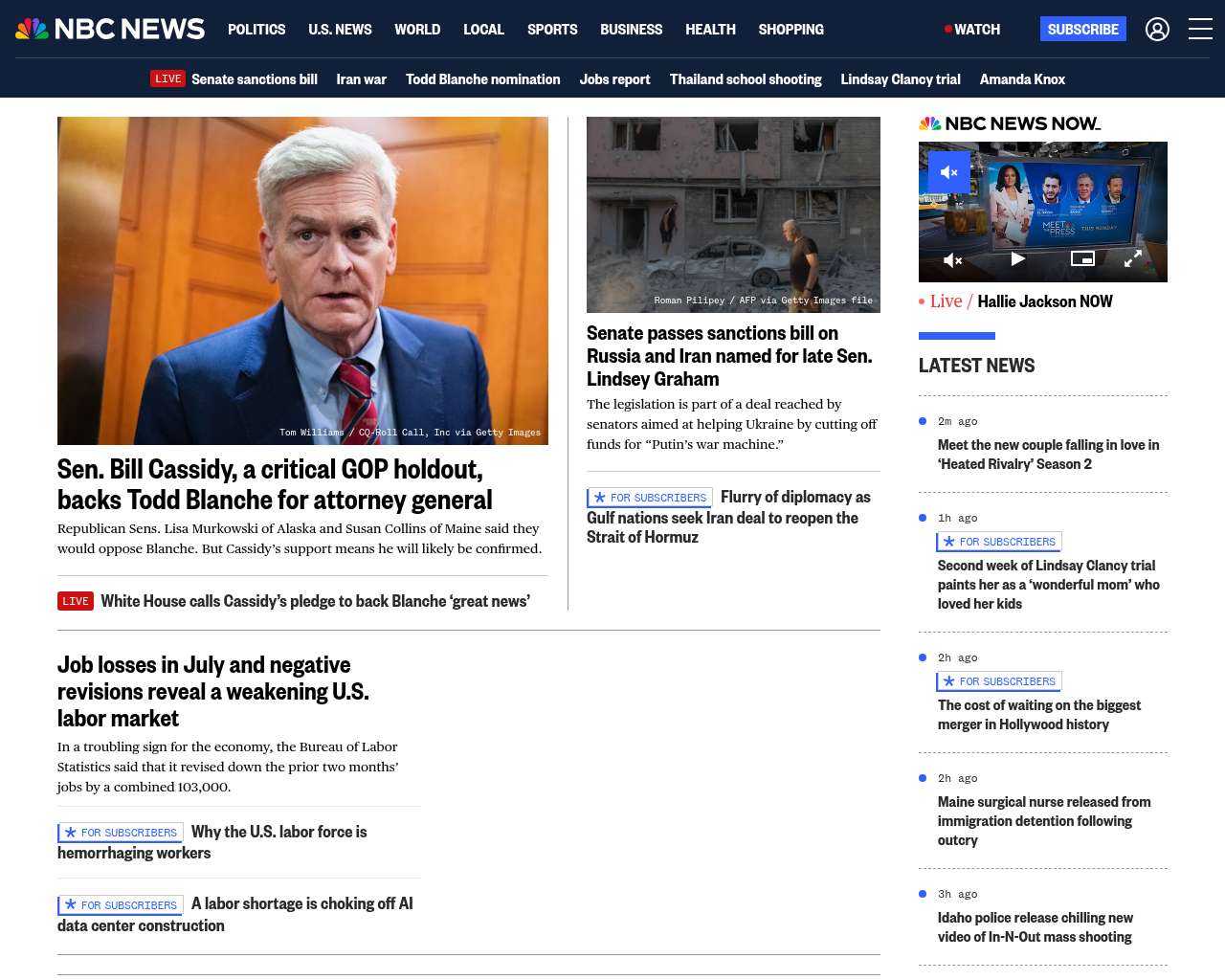The width and height of the screenshot is (1225, 980).
Task: Open the Business section
Action: pos(631,30)
